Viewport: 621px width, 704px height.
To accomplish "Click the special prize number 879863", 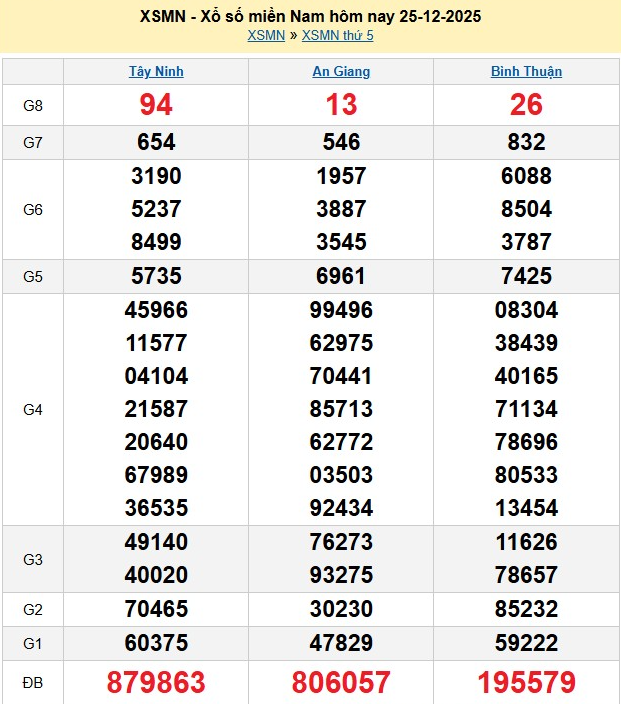I will 156,682.
